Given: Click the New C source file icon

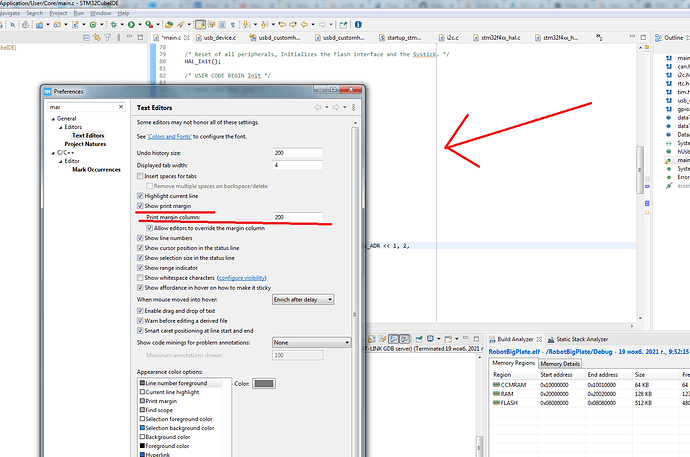Looking at the screenshot, I should 75,25.
